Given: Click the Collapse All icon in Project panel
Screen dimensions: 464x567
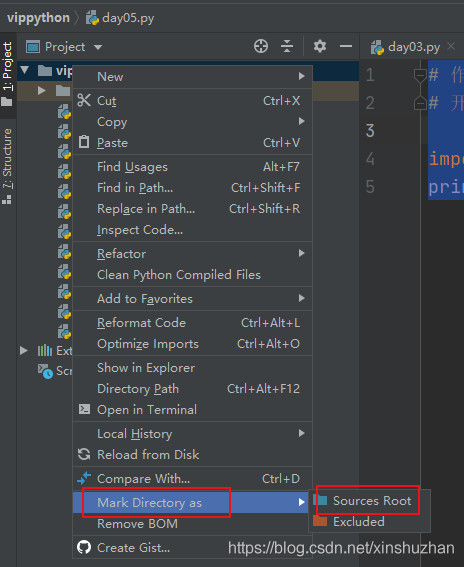Looking at the screenshot, I should 287,46.
